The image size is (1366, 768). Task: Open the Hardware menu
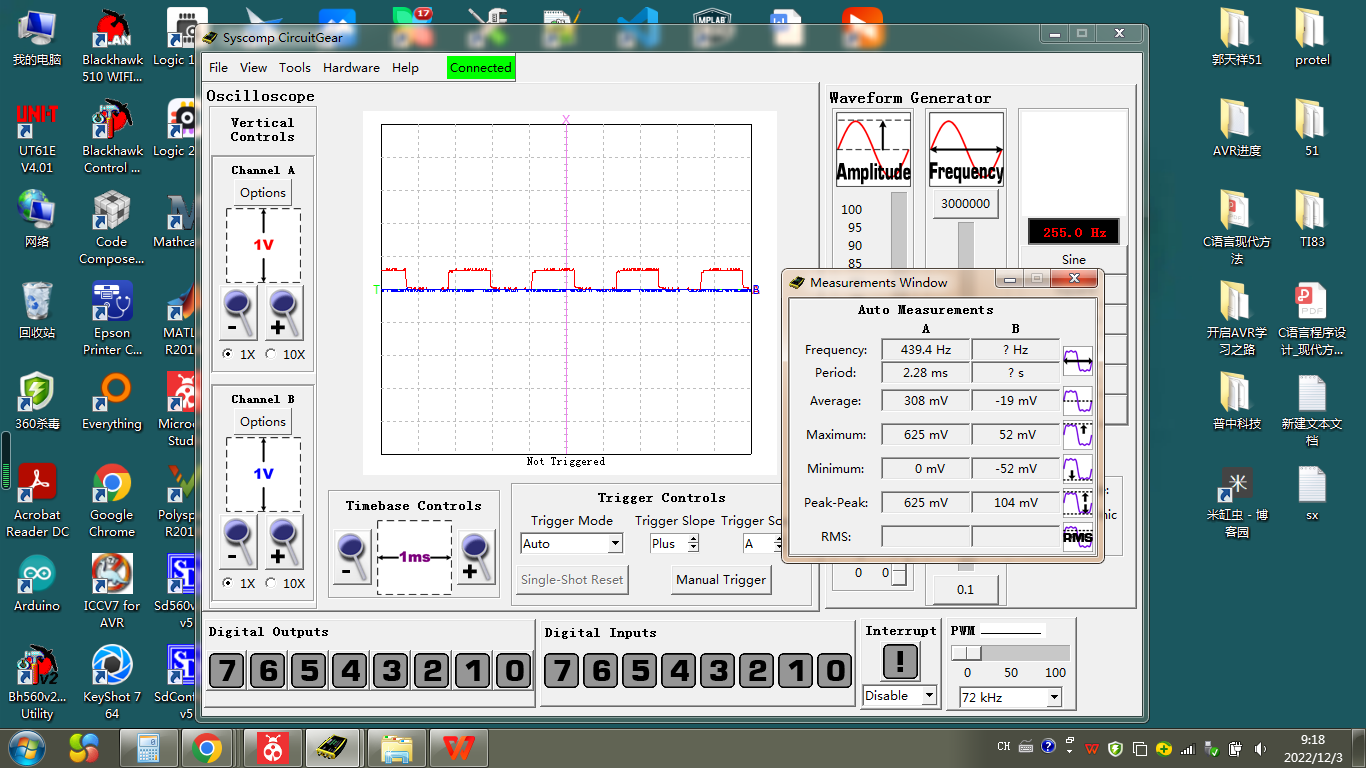(351, 68)
